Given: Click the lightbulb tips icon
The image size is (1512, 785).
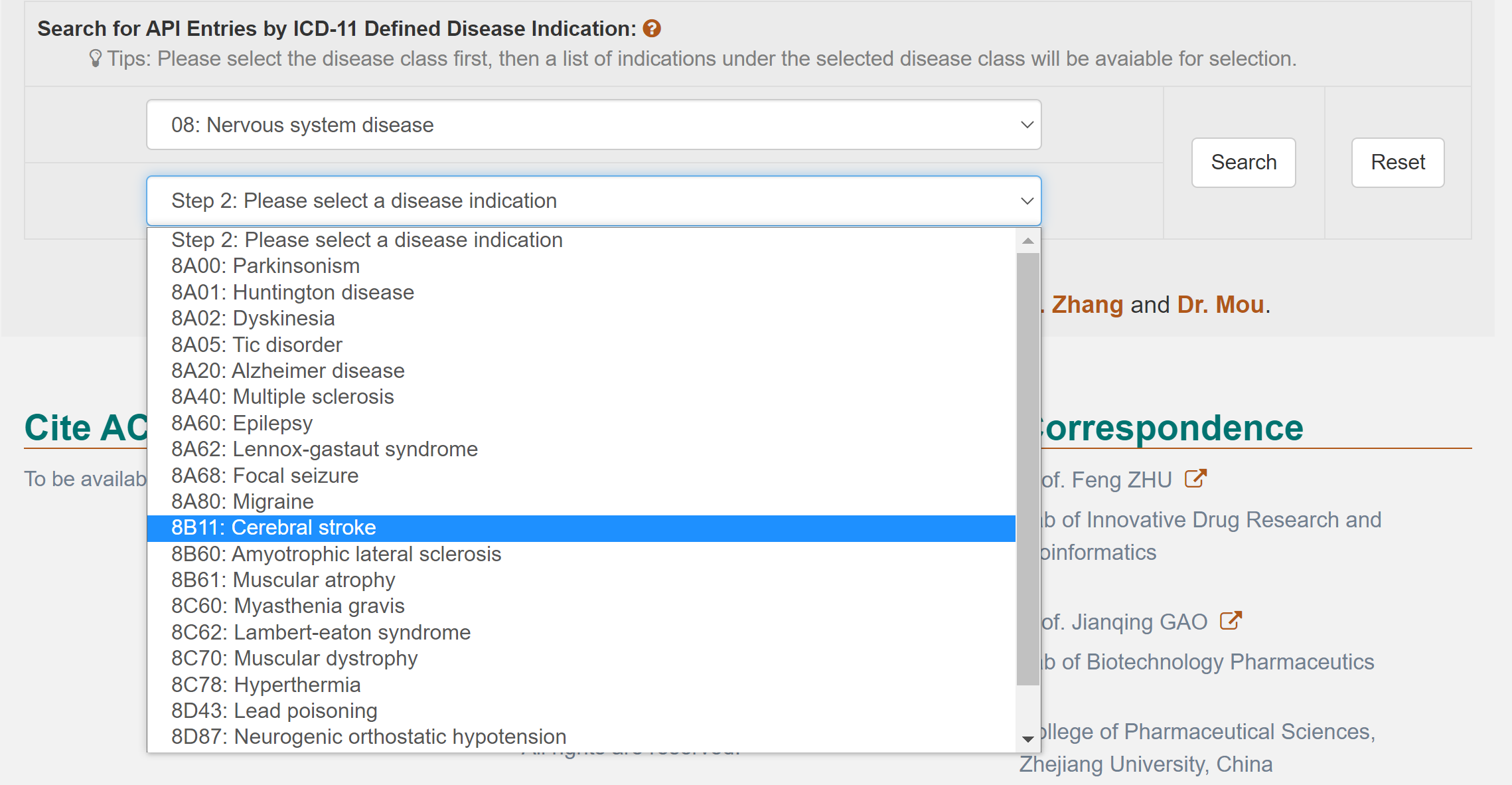Looking at the screenshot, I should tap(96, 58).
